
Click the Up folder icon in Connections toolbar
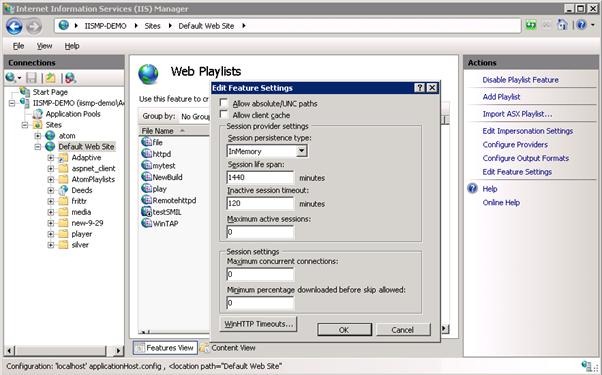pos(50,78)
